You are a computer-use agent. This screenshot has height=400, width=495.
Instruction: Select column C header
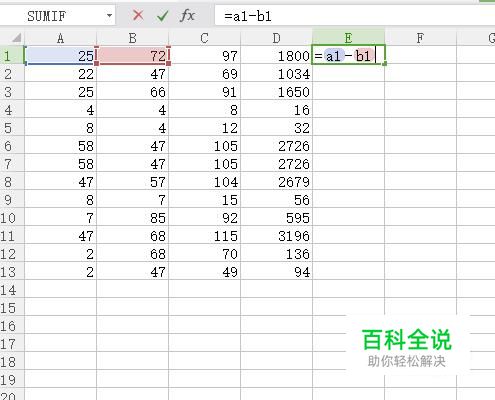(204, 38)
